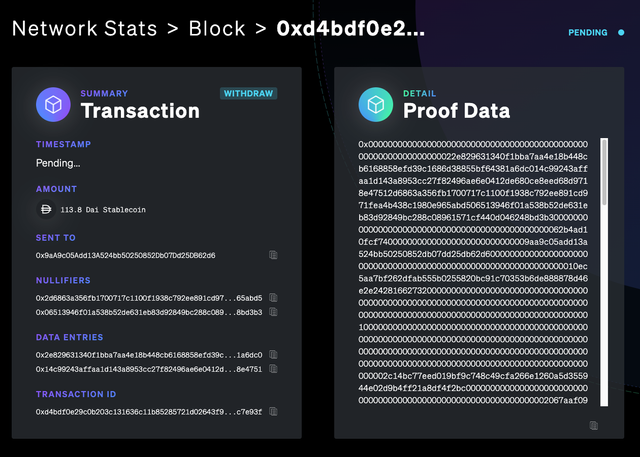Go to Network Stats breadcrumb
This screenshot has width=640, height=457.
coord(84,29)
